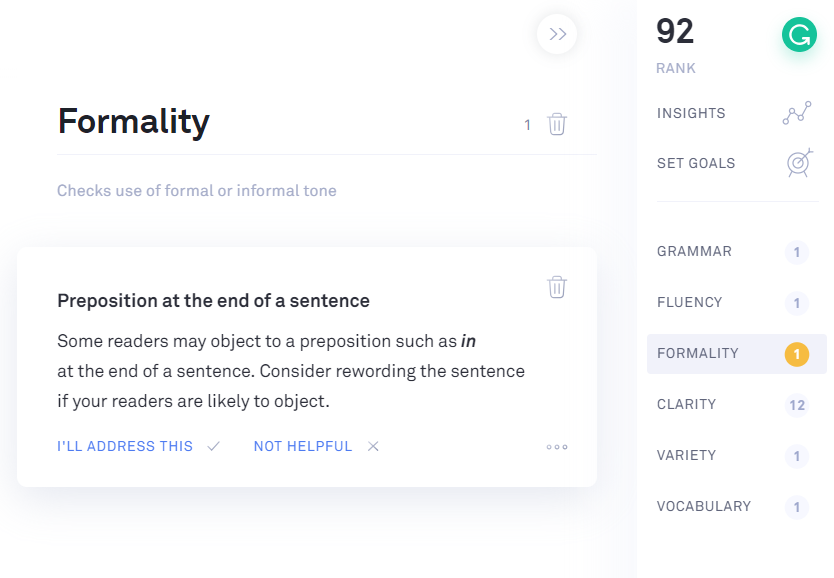Click the yellow Formality count badge

tap(797, 354)
